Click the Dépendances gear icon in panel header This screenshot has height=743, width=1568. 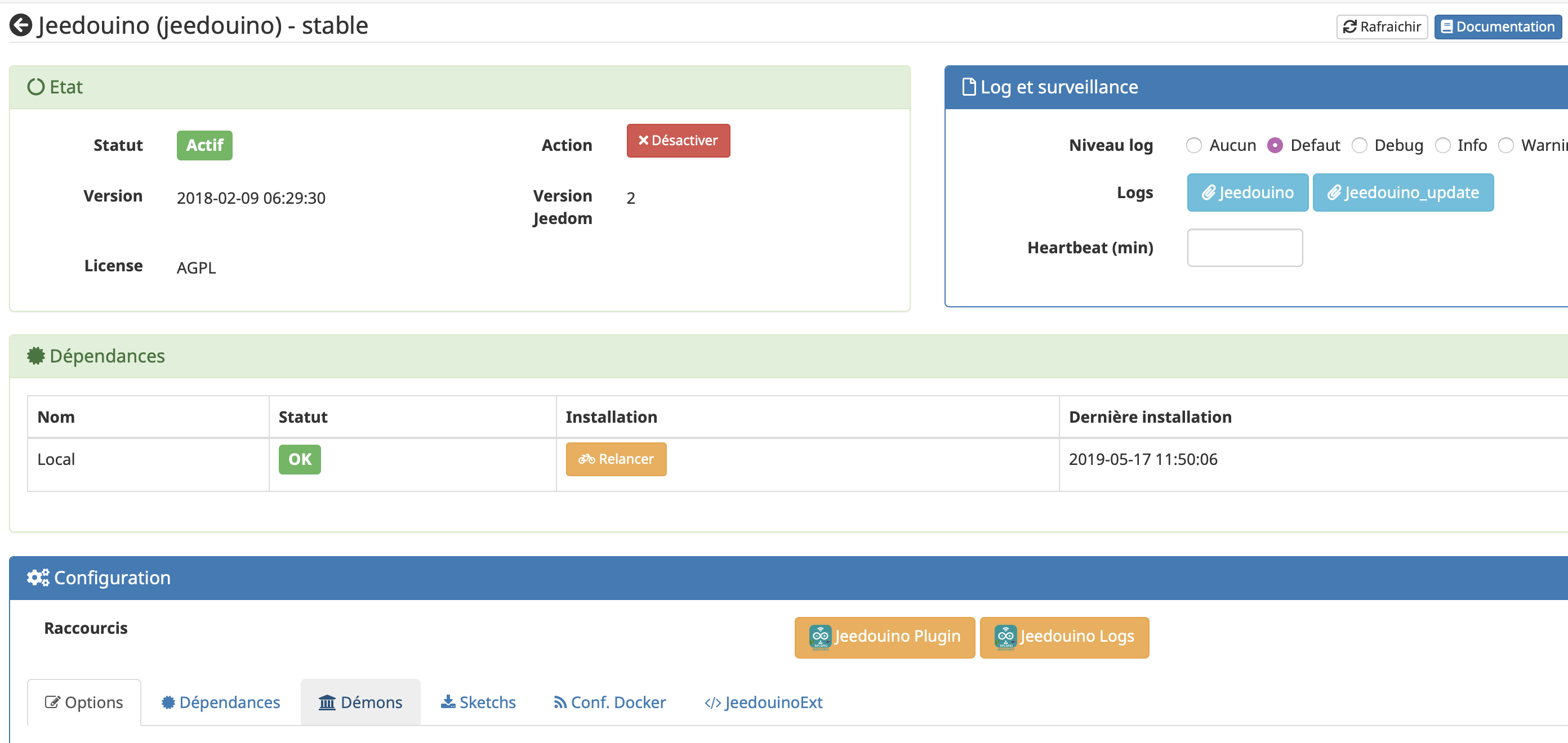(x=36, y=356)
